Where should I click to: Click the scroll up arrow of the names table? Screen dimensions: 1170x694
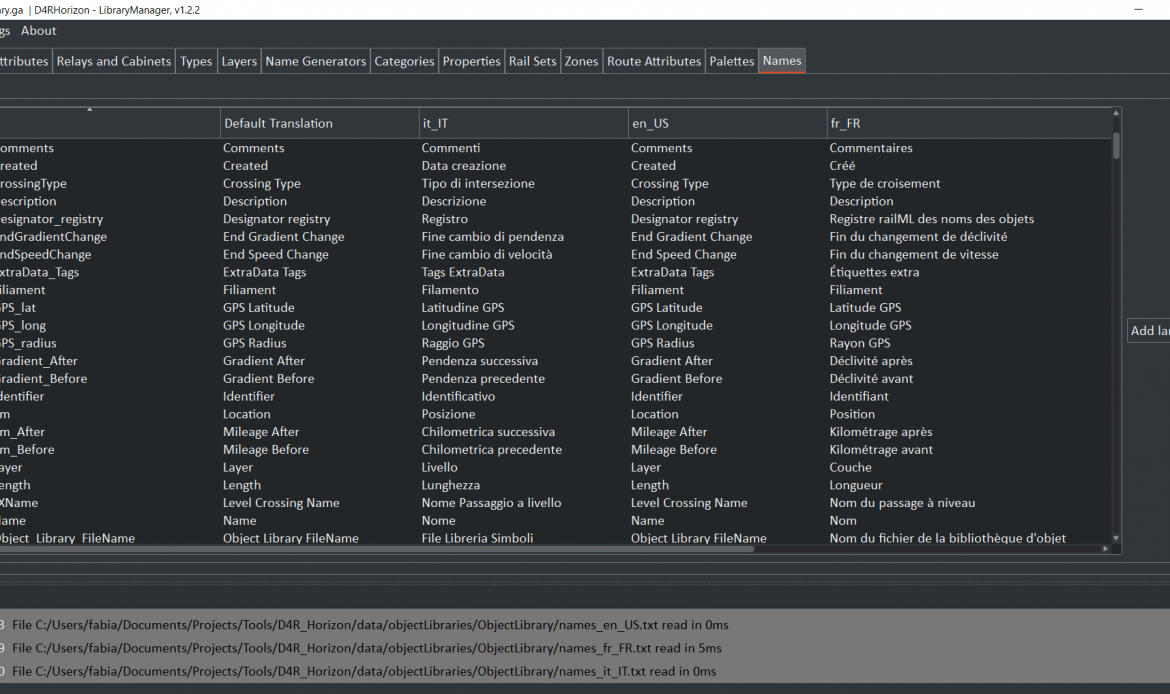point(1116,114)
